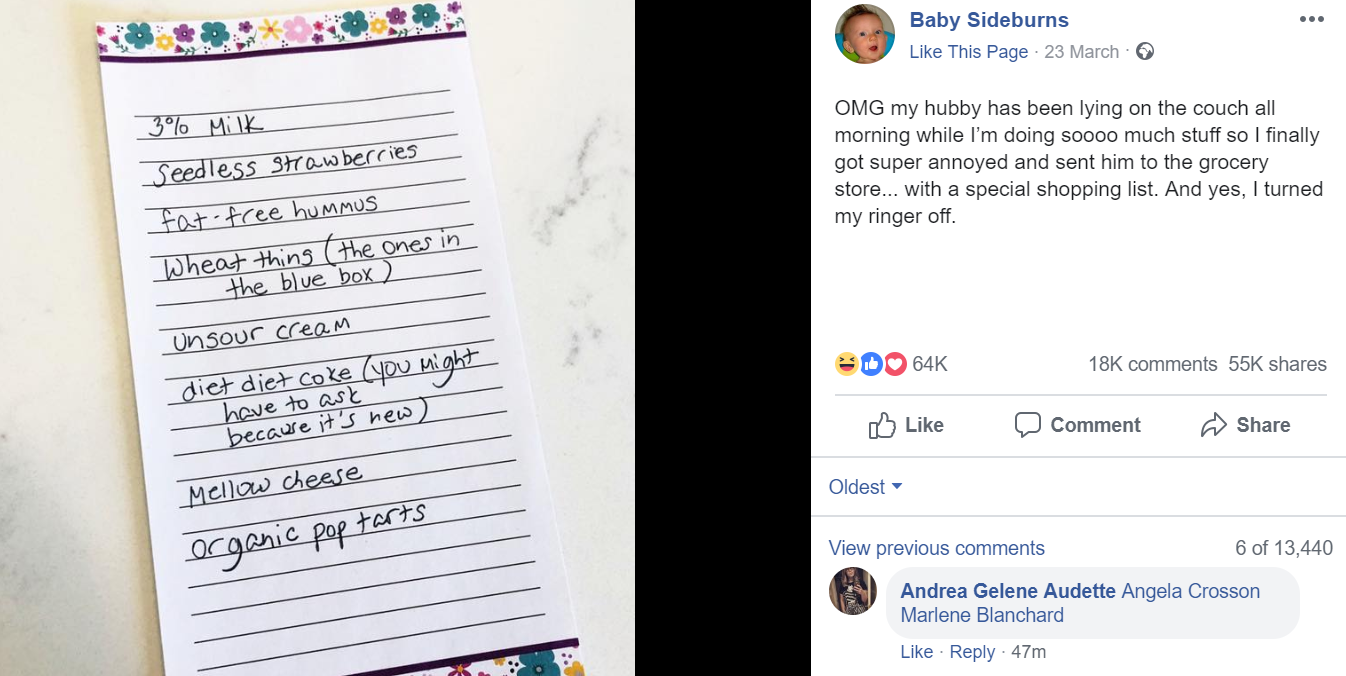This screenshot has height=676, width=1346.
Task: Open the shopping list photo
Action: pos(317,338)
